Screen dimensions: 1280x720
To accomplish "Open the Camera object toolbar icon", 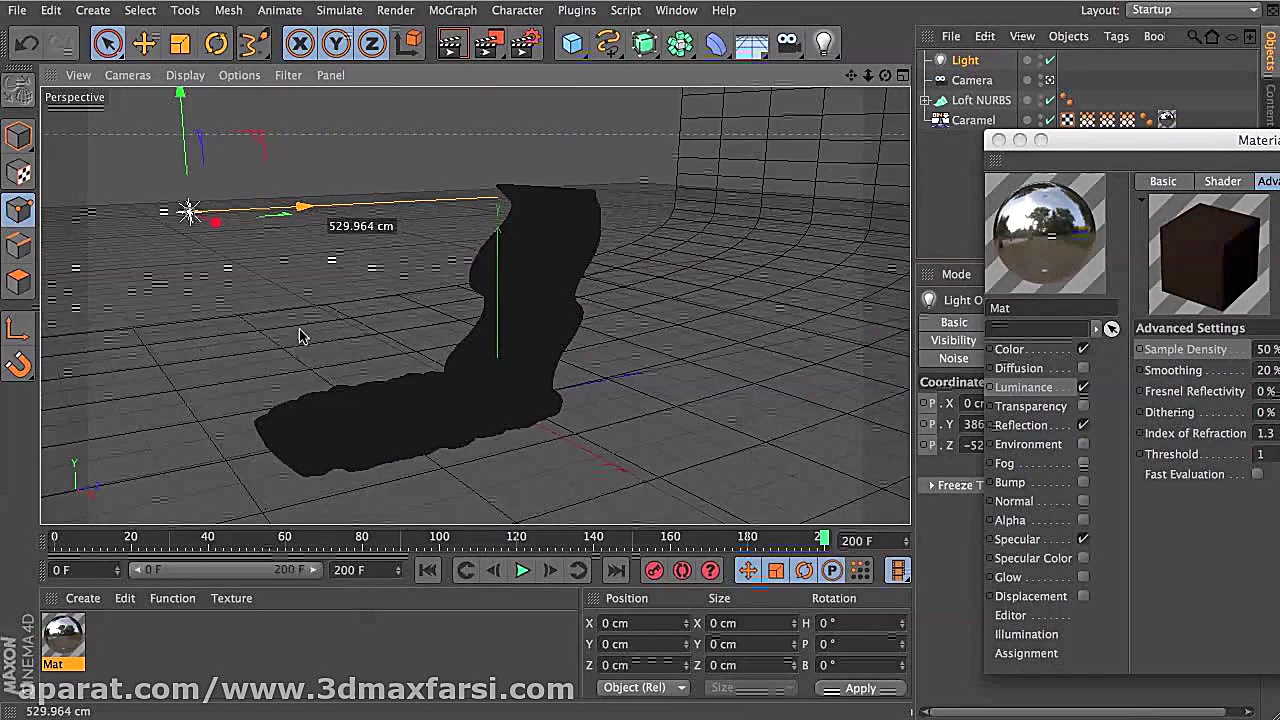I will (788, 43).
